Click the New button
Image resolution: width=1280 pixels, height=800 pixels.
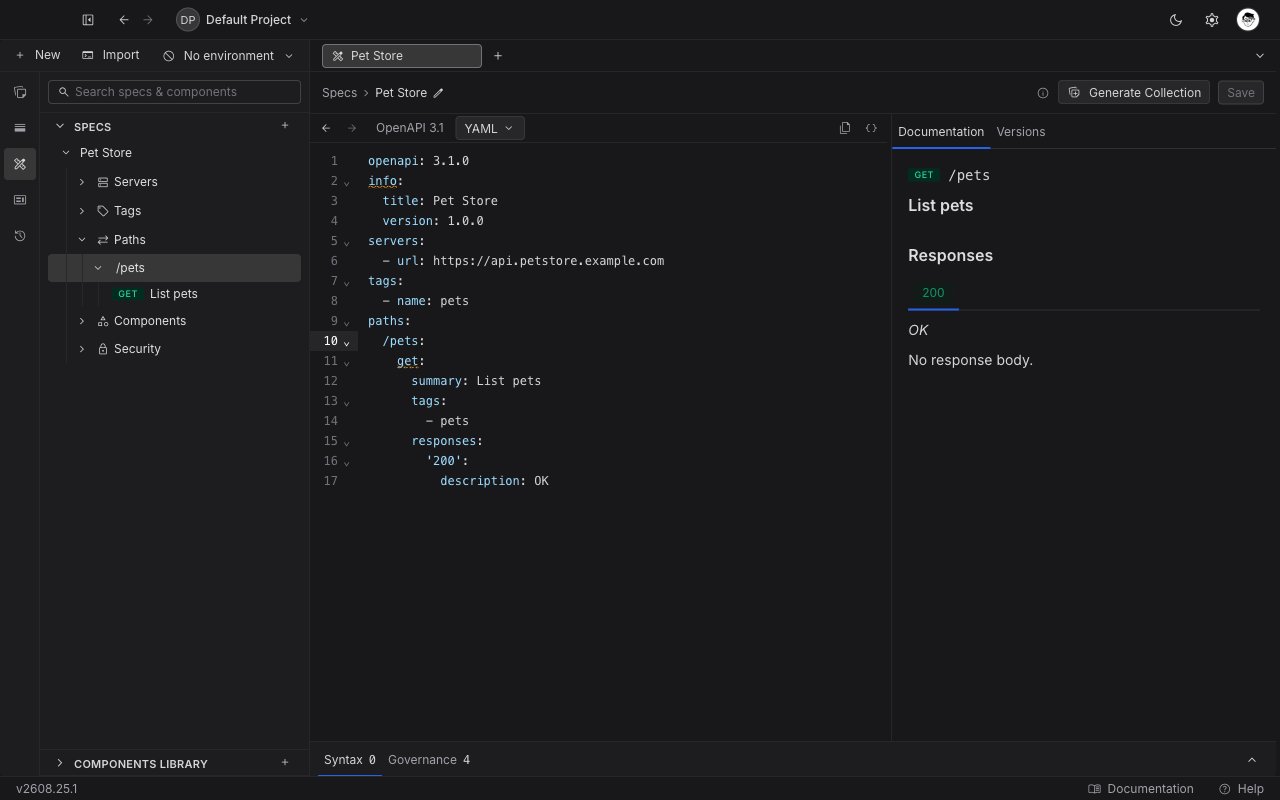(x=38, y=55)
